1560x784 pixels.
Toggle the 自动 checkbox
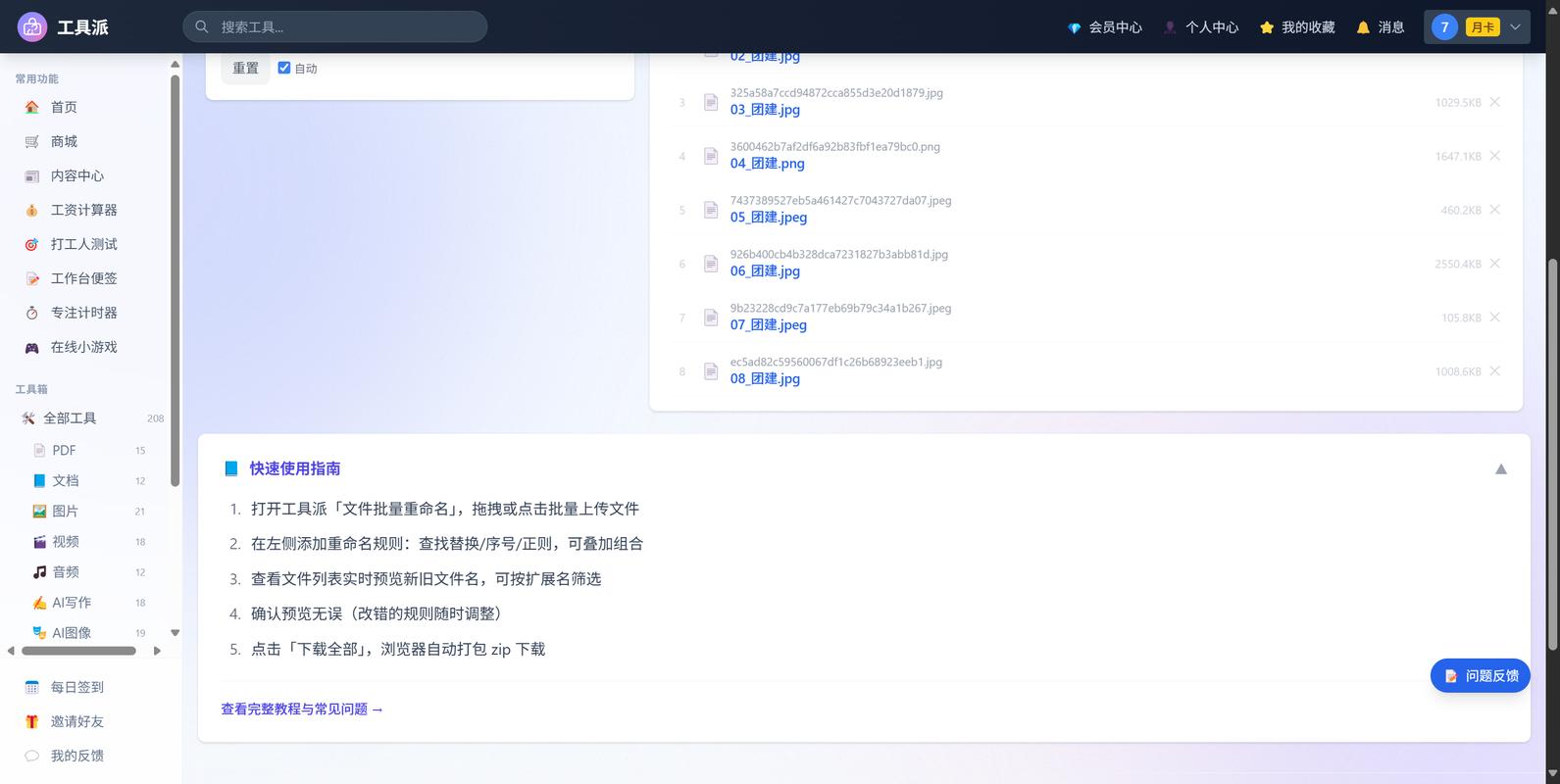coord(284,68)
